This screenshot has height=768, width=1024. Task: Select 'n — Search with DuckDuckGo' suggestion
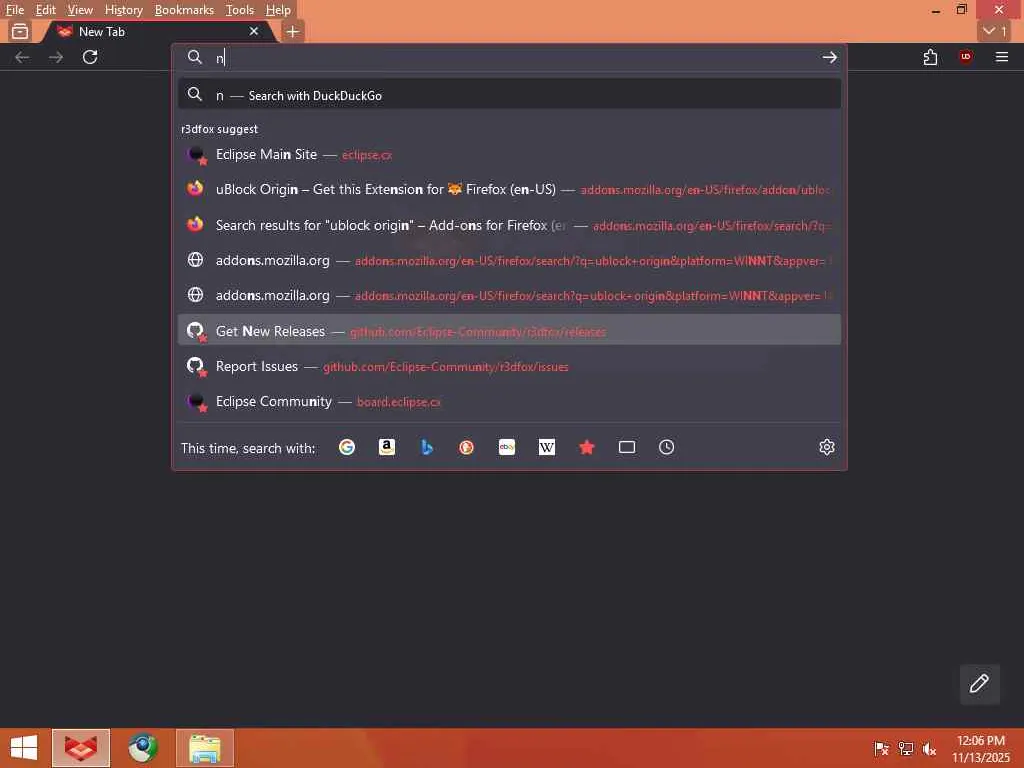(509, 95)
